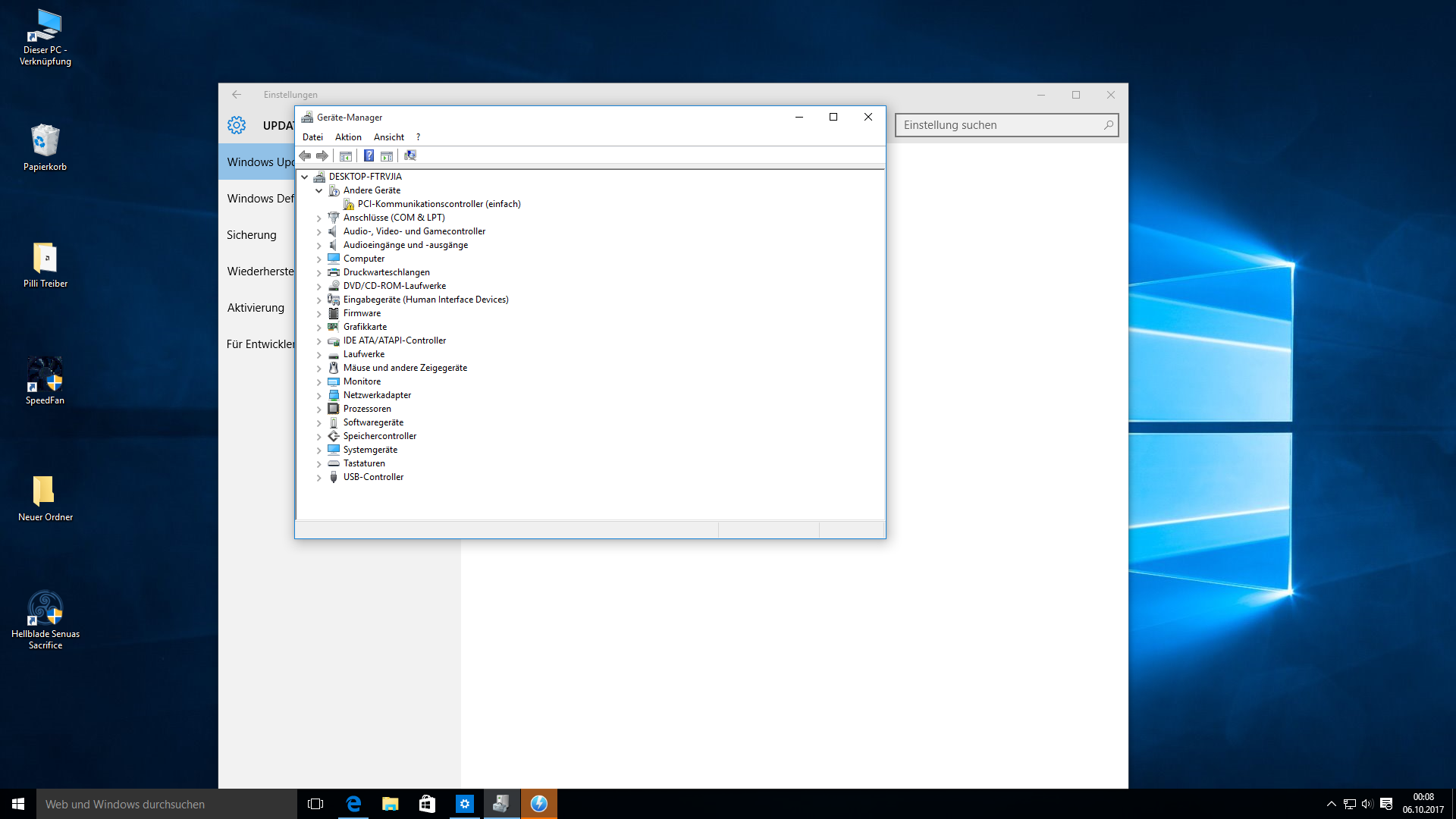Open Sicherung in Einstellungen sidebar

(252, 235)
